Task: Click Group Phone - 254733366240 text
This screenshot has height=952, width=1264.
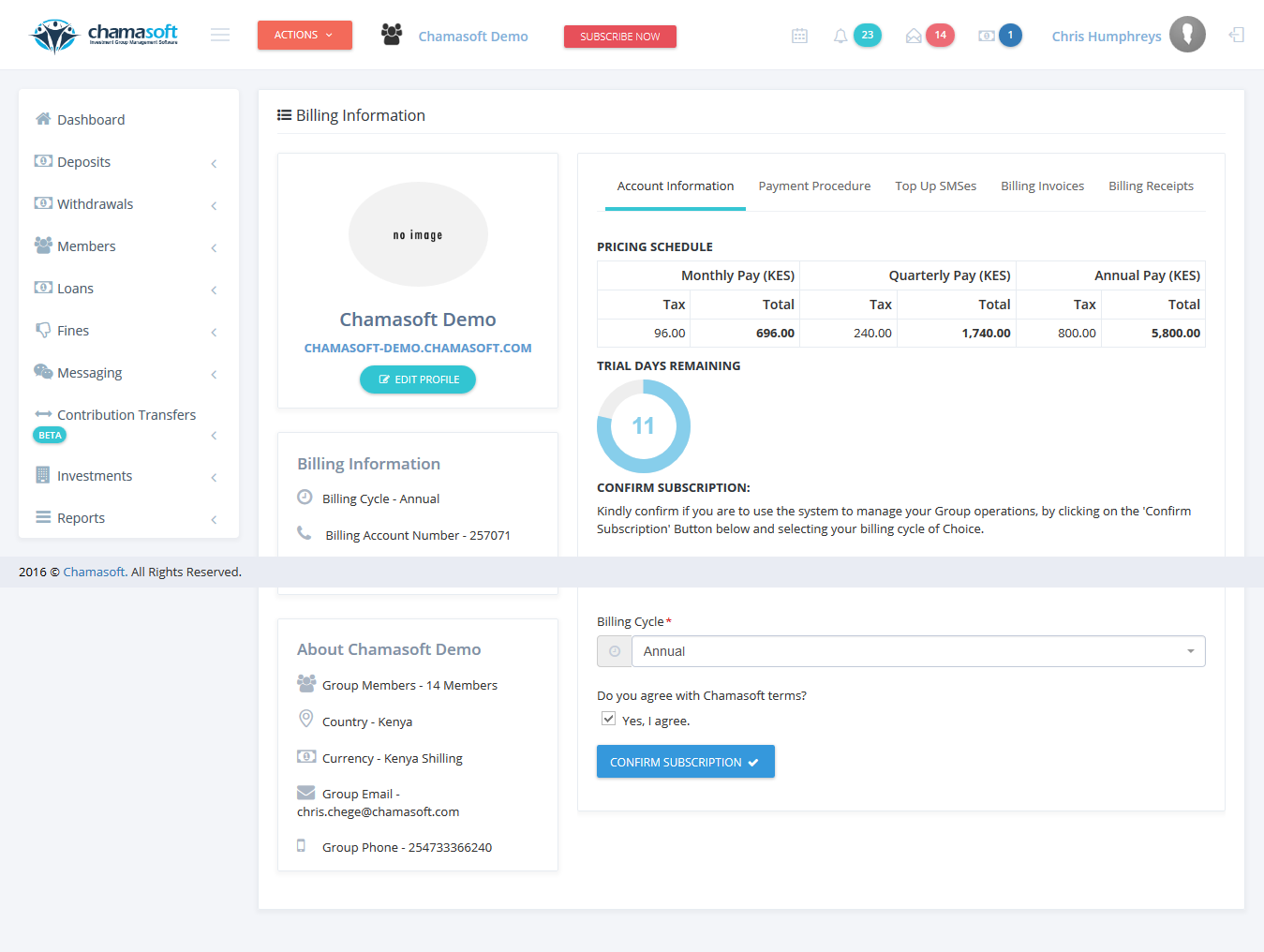Action: tap(407, 847)
